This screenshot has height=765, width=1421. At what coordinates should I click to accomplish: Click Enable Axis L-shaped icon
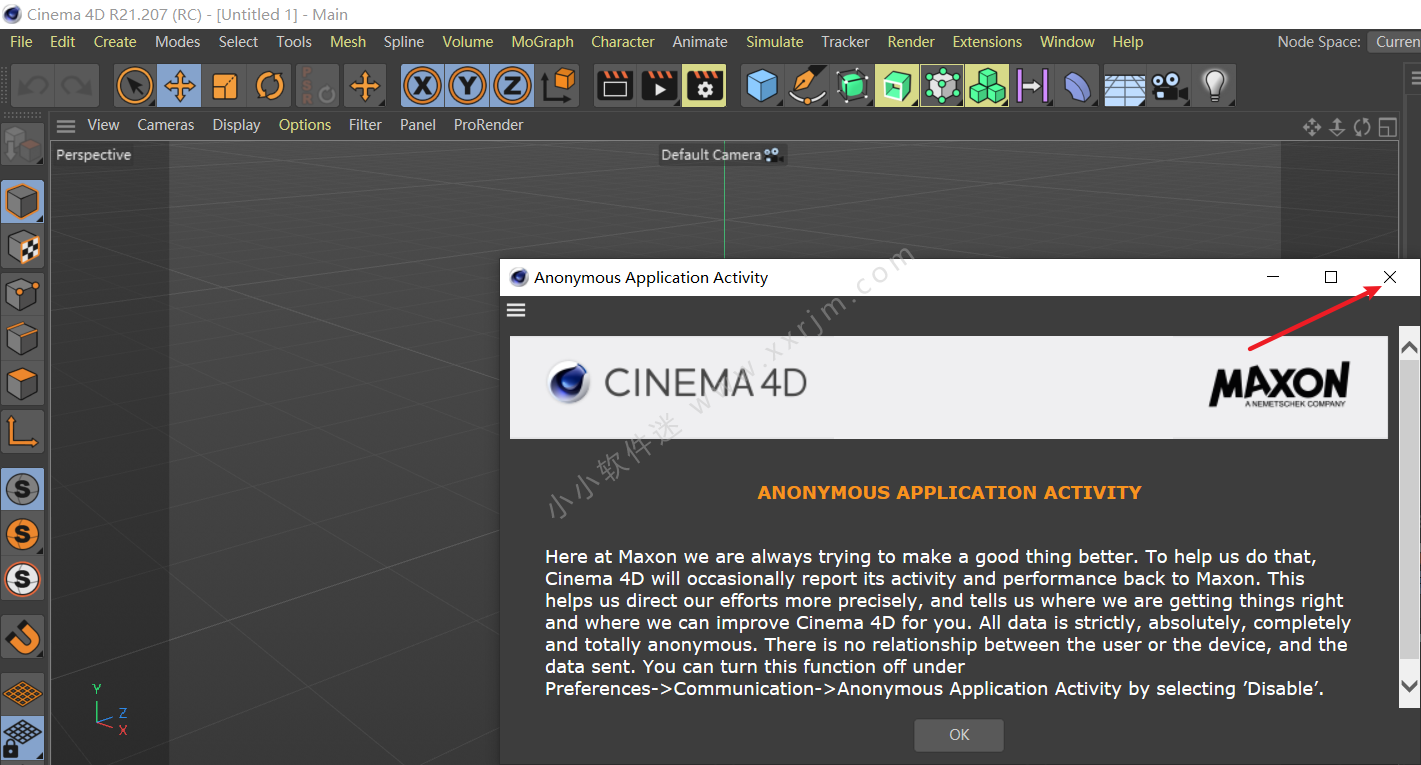pos(22,430)
